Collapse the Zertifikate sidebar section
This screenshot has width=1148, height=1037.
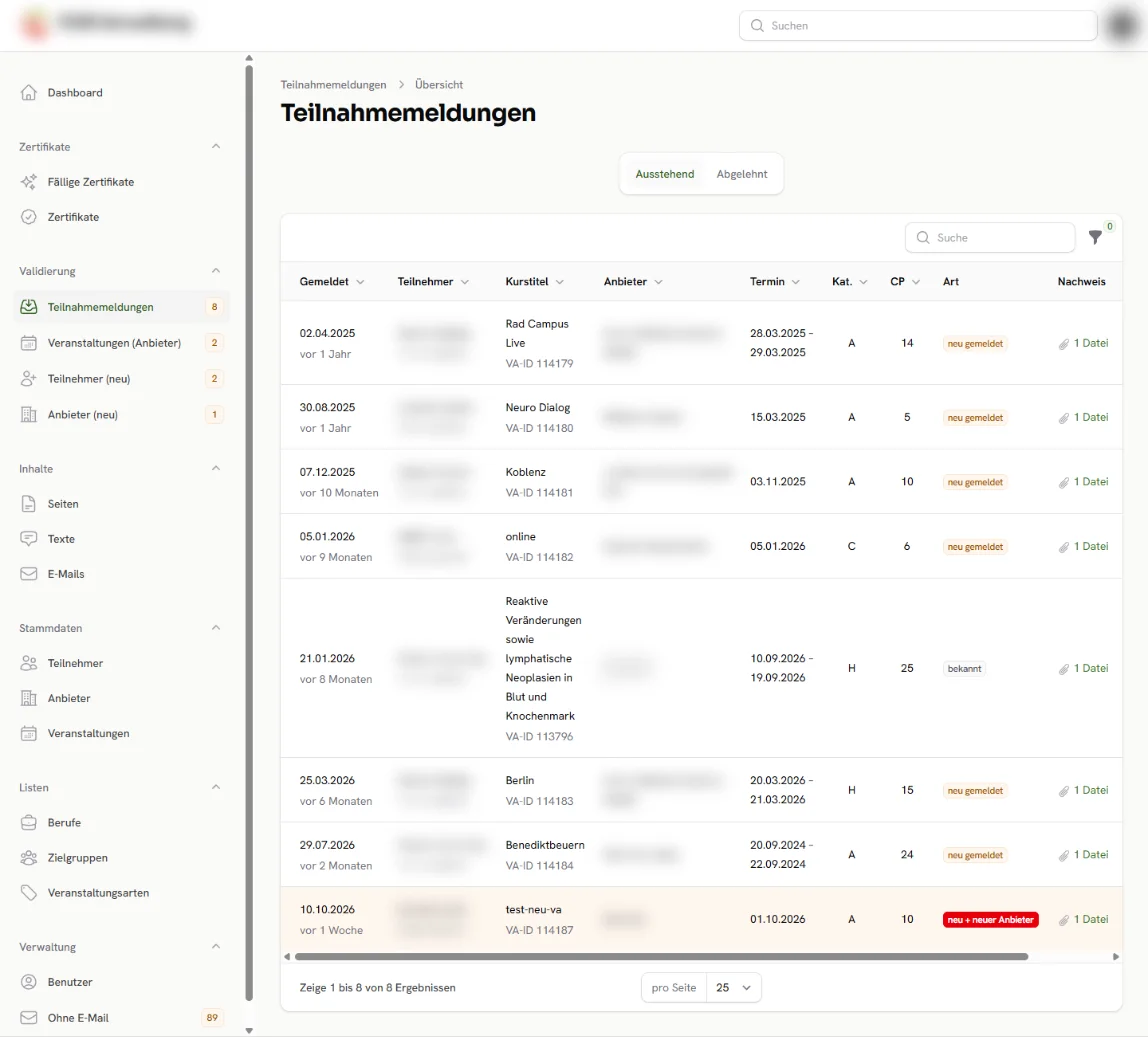216,146
